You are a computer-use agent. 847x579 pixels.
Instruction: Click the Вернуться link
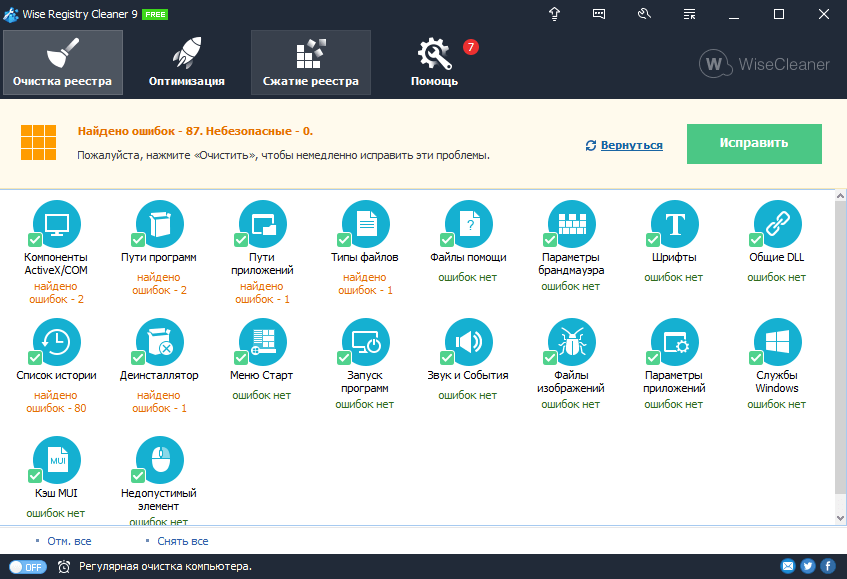click(x=631, y=145)
